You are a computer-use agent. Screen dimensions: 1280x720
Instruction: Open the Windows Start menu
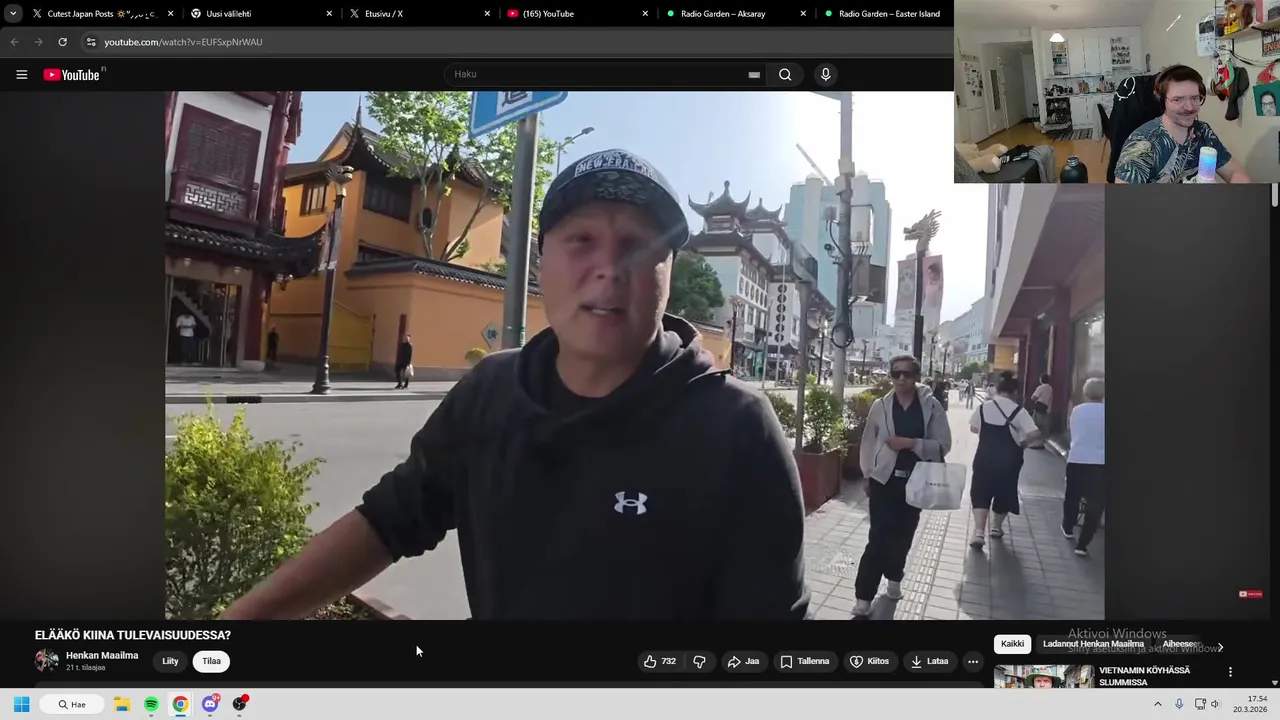coord(21,704)
